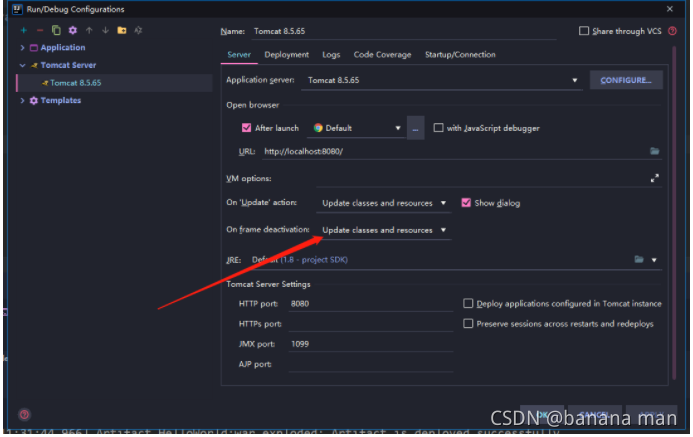Create new folder for configurations

[x=122, y=30]
